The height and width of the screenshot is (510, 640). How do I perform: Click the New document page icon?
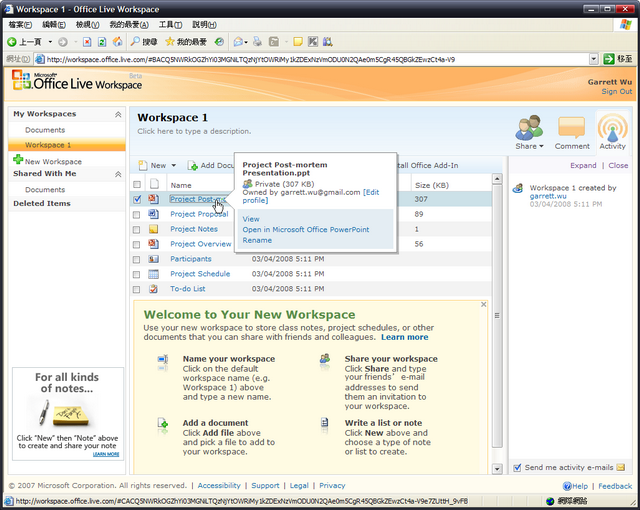pos(143,165)
